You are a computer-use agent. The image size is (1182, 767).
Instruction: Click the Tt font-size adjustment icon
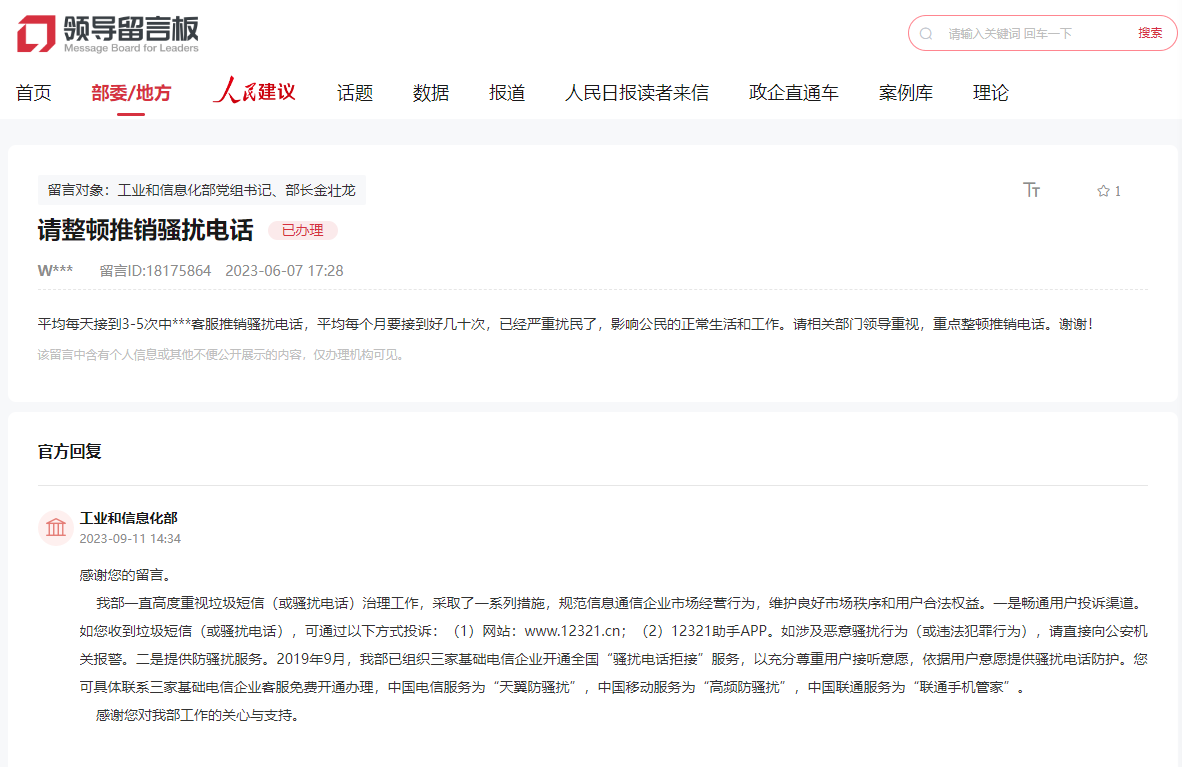(1032, 190)
